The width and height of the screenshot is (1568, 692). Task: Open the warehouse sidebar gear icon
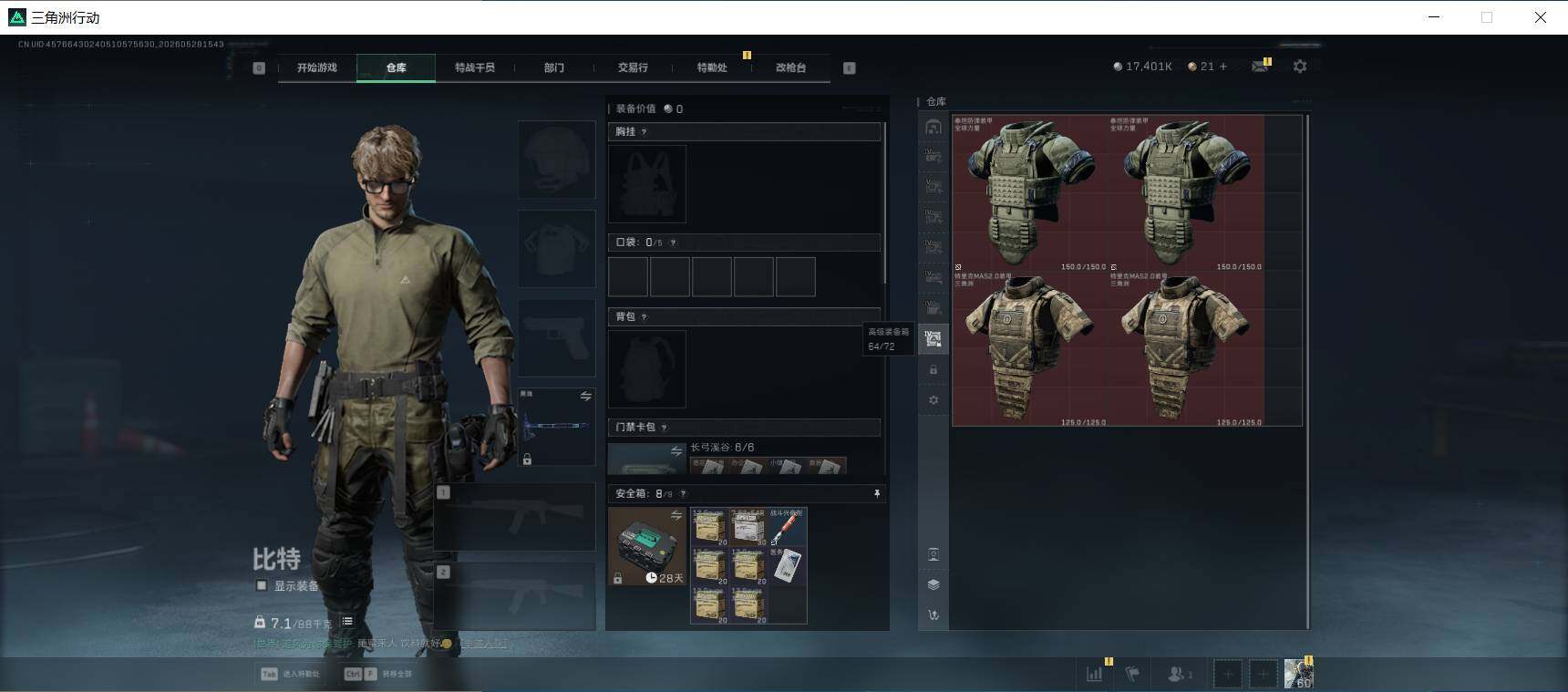(x=934, y=400)
